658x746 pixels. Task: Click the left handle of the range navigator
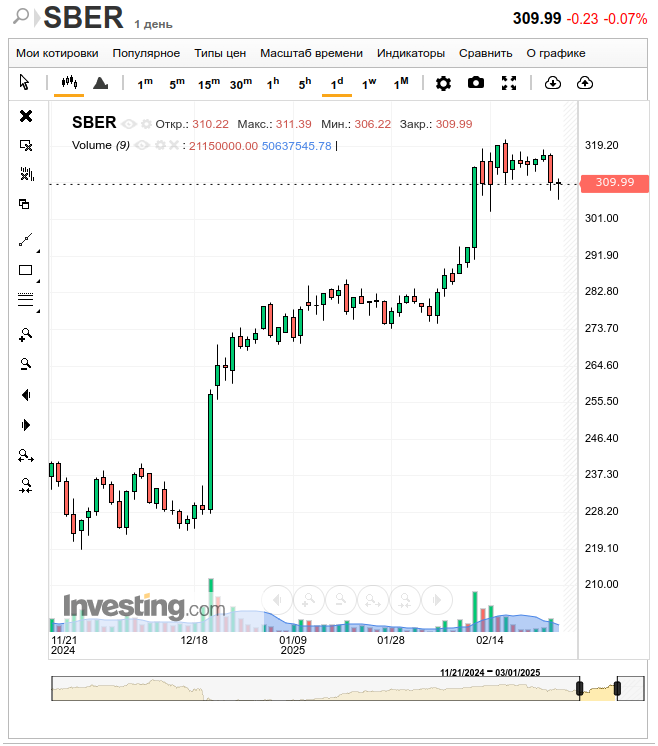(x=579, y=688)
